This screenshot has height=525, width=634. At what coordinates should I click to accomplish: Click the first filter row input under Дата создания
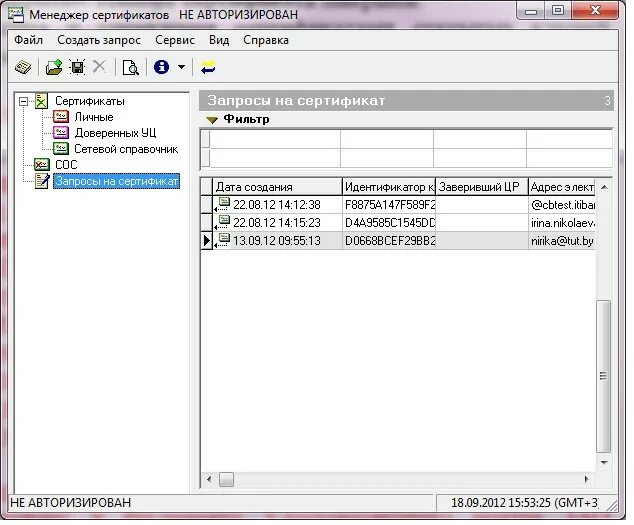pyautogui.click(x=275, y=139)
